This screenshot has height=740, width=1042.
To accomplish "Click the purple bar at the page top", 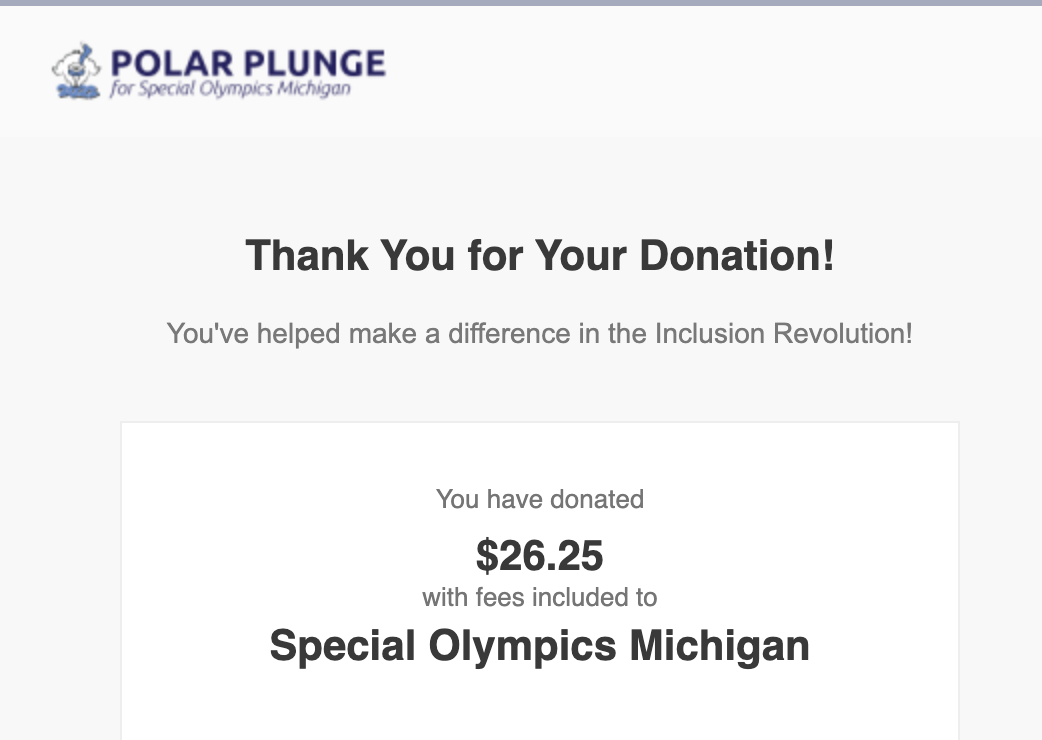I will coord(520,3).
